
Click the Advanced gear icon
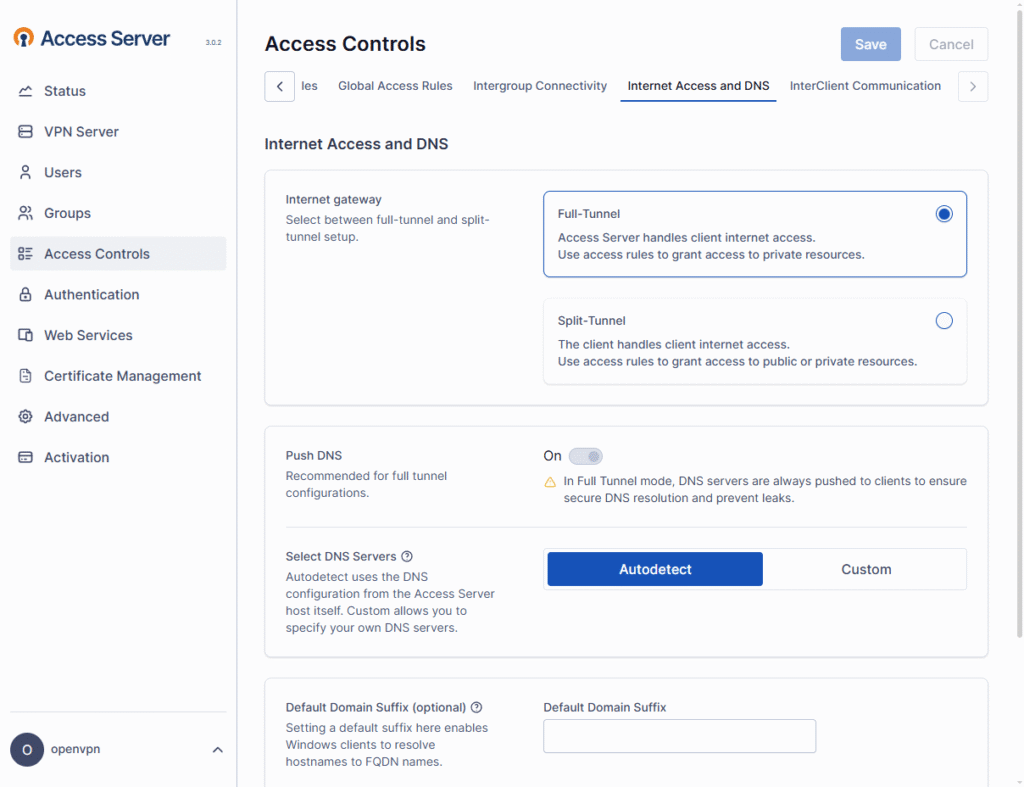pyautogui.click(x=26, y=417)
